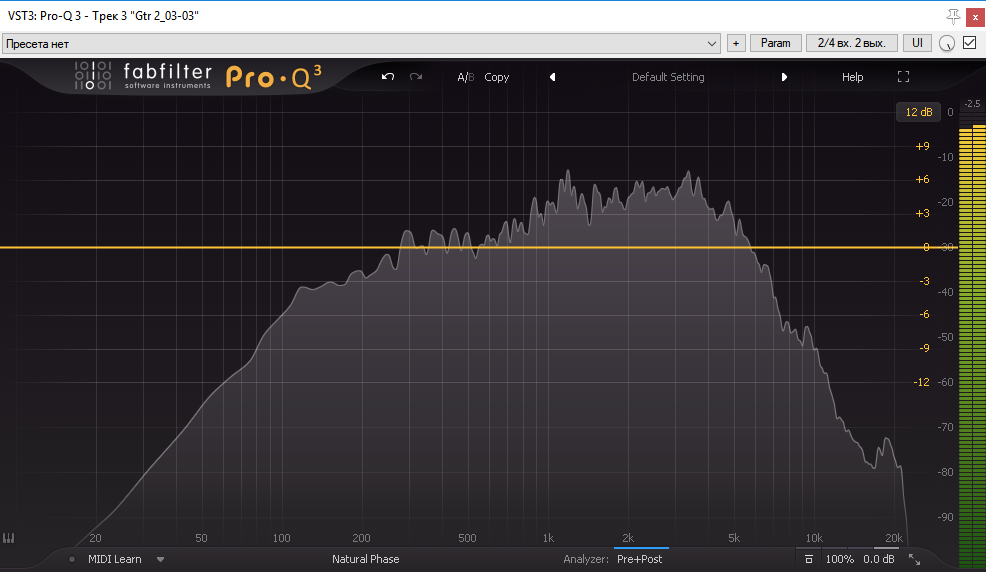Toggle A/B state comparison
Image resolution: width=986 pixels, height=572 pixels.
(465, 77)
